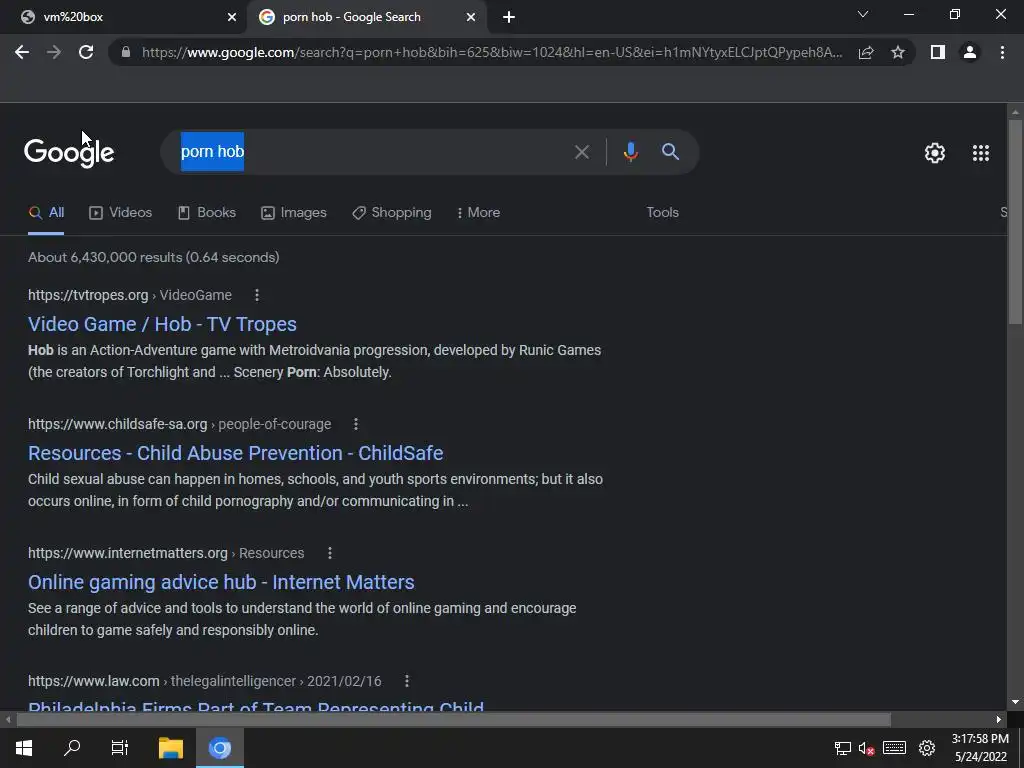Viewport: 1024px width, 768px height.
Task: Switch to the All results tab
Action: pyautogui.click(x=46, y=213)
